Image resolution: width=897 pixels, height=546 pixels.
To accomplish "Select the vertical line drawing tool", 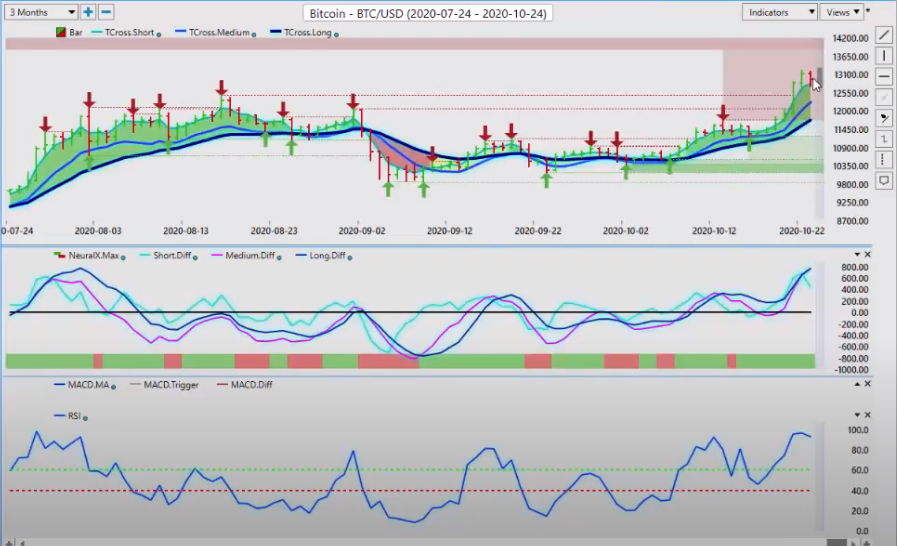I will (884, 56).
